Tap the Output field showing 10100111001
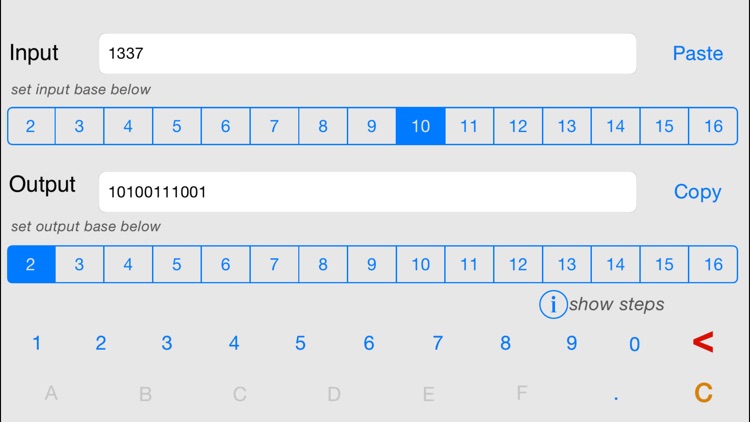Viewport: 750px width, 422px height. coord(367,192)
